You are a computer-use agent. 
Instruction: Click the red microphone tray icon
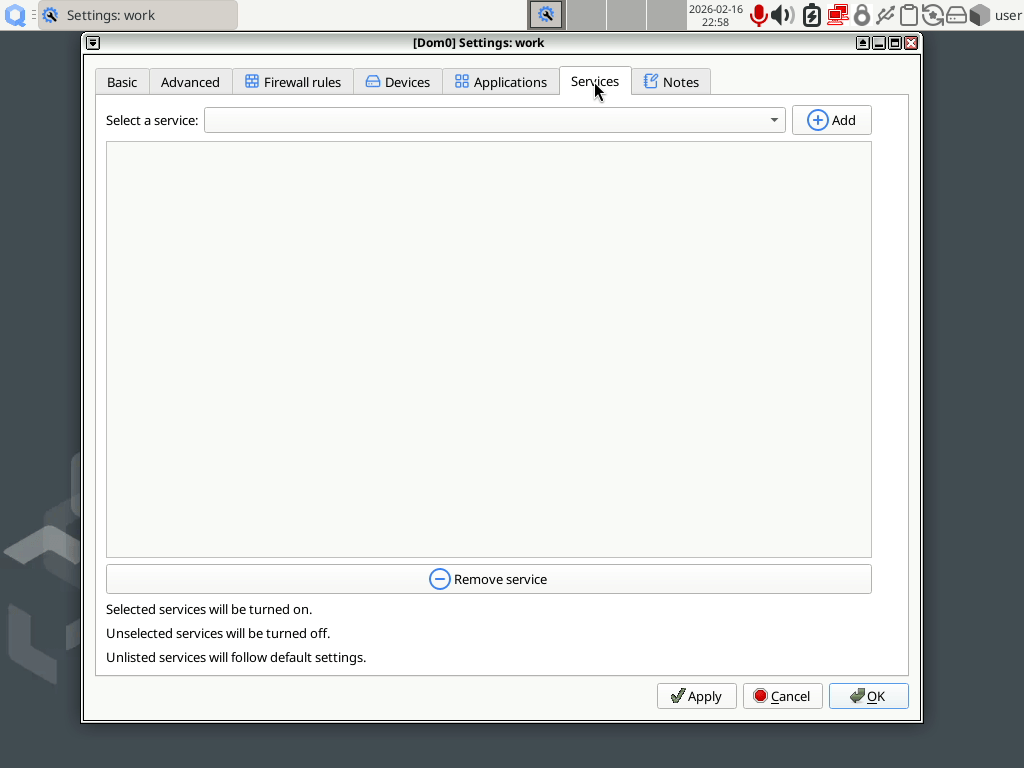(x=758, y=15)
